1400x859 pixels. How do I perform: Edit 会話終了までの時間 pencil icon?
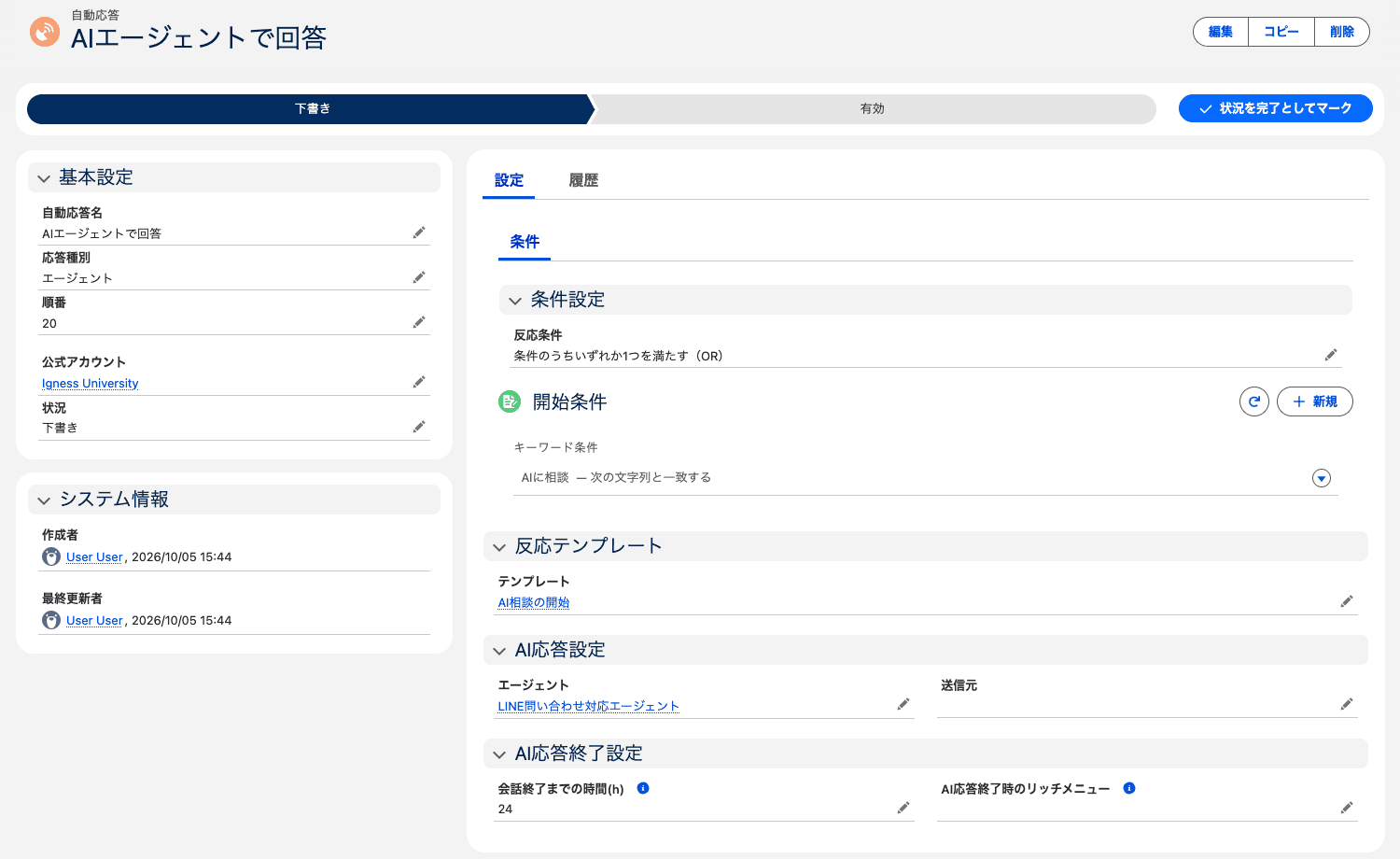click(x=903, y=808)
